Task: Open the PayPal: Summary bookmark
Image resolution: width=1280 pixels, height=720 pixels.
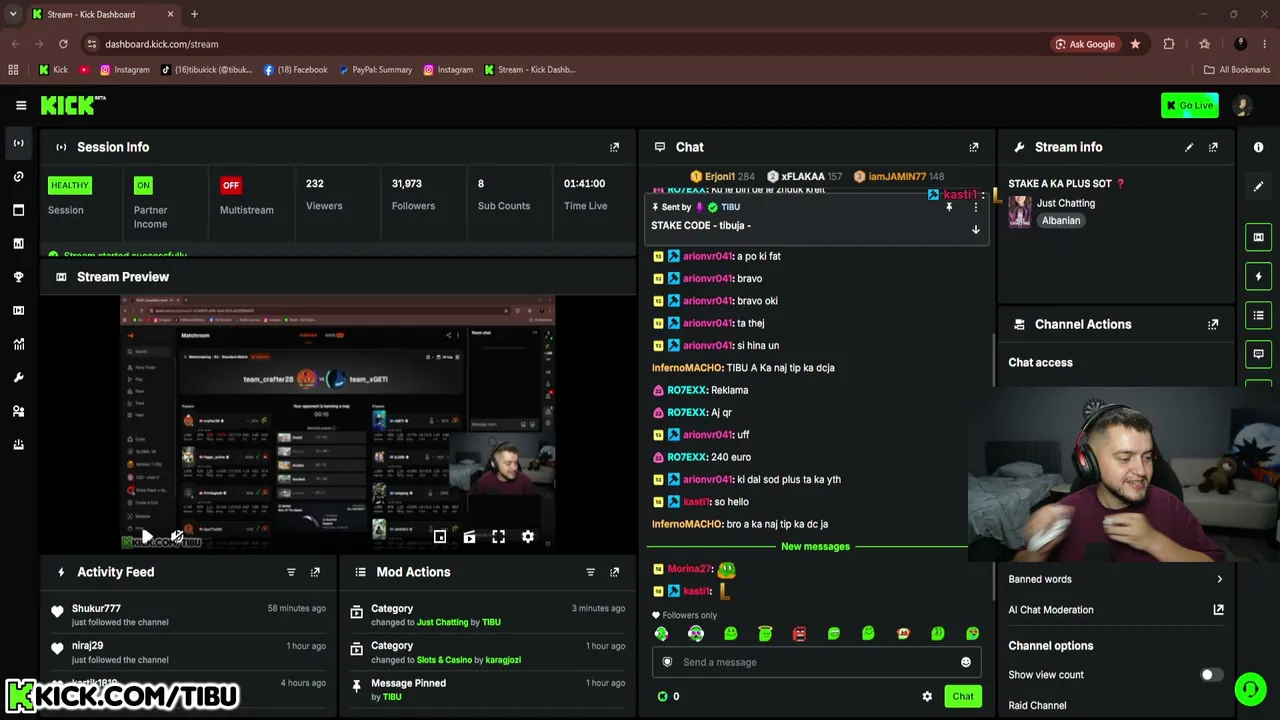Action: (375, 70)
